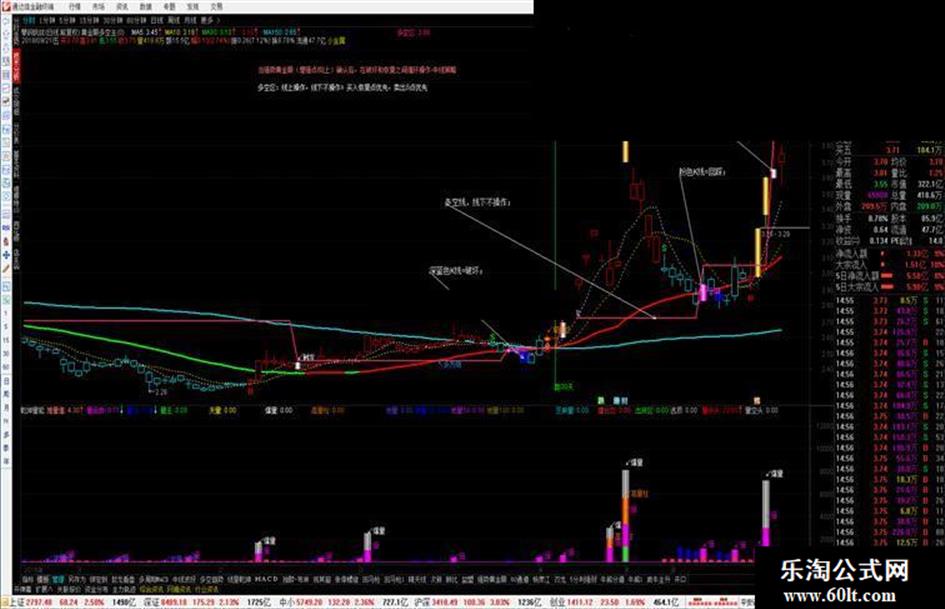945x609 pixels.
Task: Select the MACD indicator tab at the bottom
Action: pos(266,579)
